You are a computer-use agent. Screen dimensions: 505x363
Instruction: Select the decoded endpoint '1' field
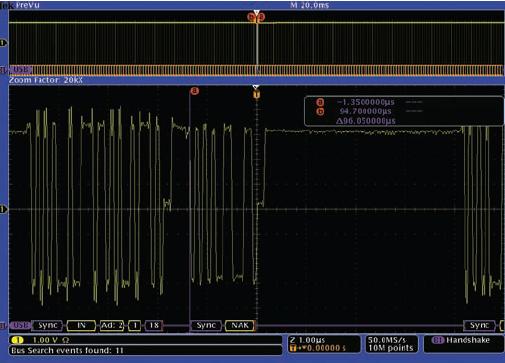135,325
